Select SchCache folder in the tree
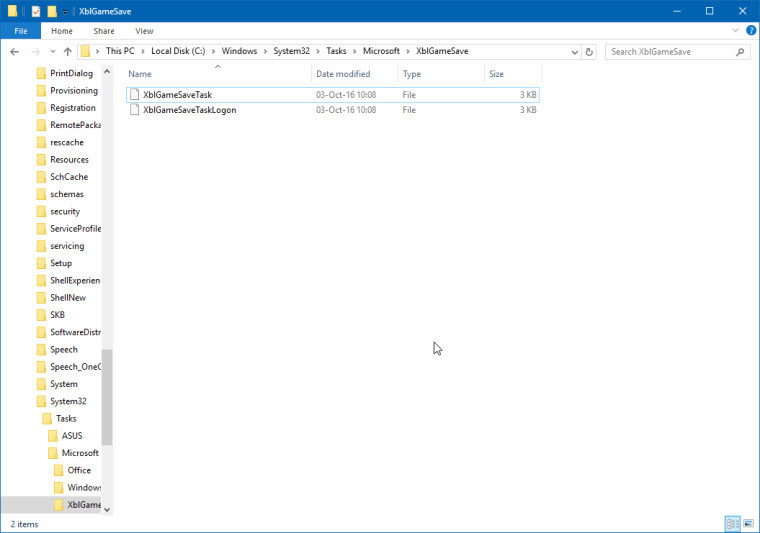 [69, 177]
